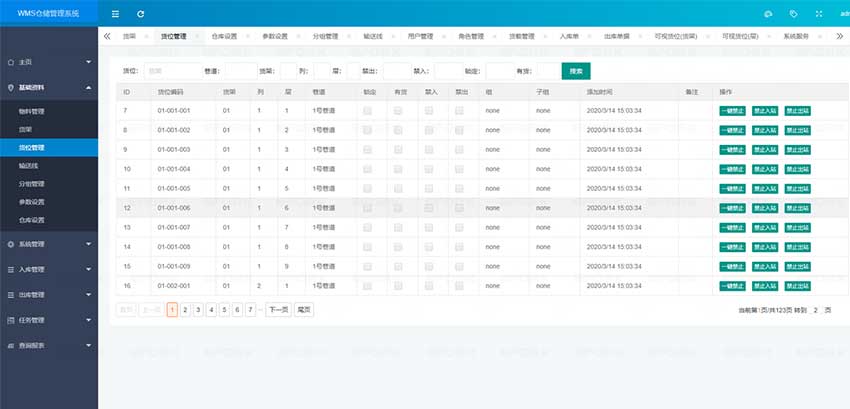The width and height of the screenshot is (850, 409).
Task: Click the green 搜索 search button
Action: [575, 71]
